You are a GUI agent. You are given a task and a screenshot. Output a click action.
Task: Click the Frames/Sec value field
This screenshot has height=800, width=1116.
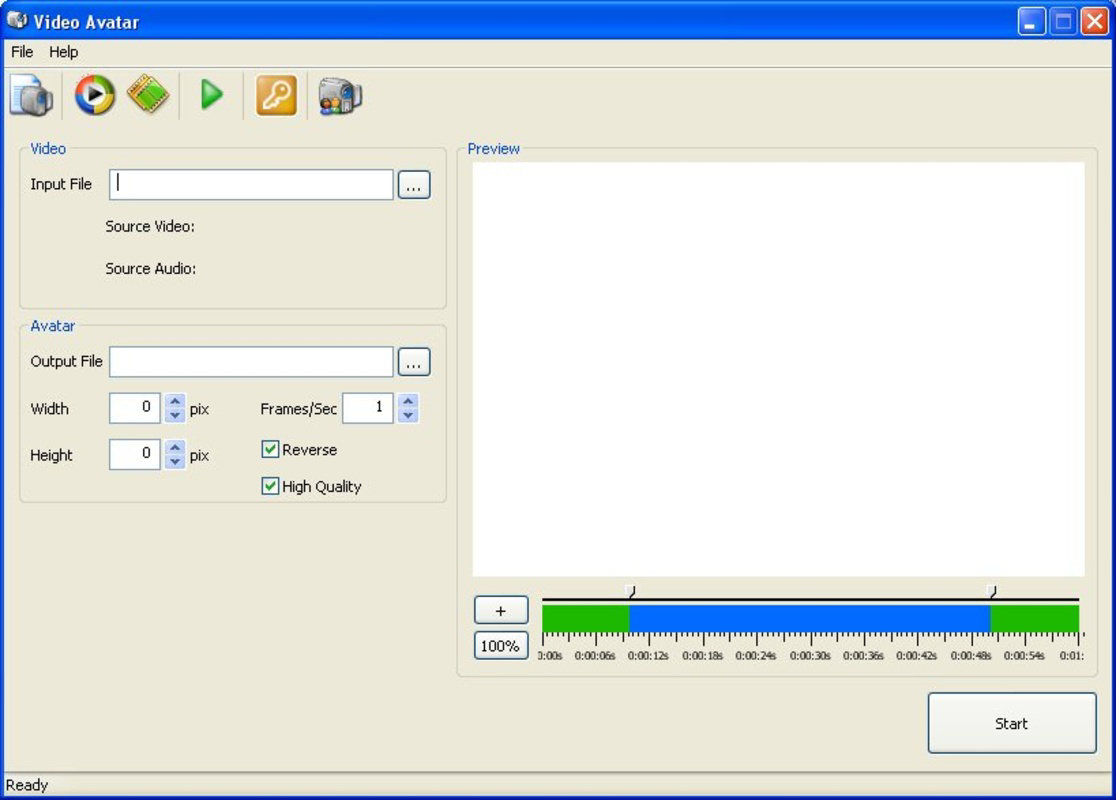tap(368, 408)
